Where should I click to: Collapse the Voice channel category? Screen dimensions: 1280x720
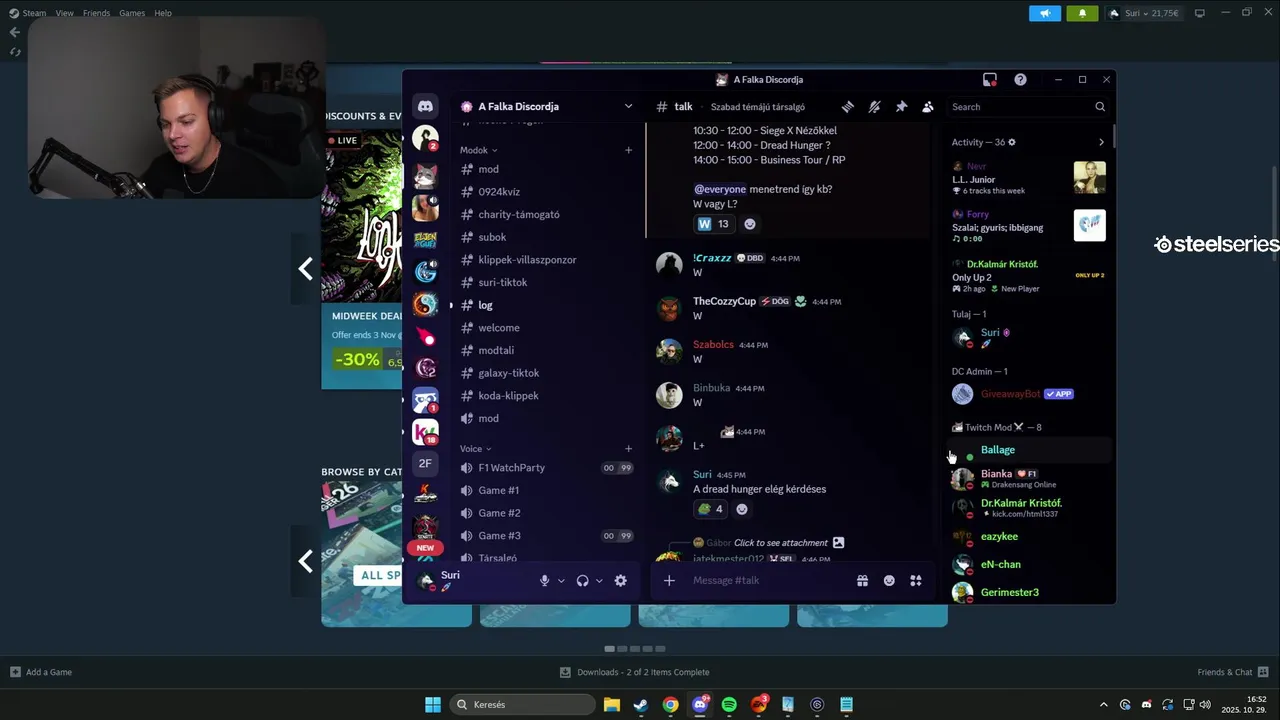tap(475, 449)
